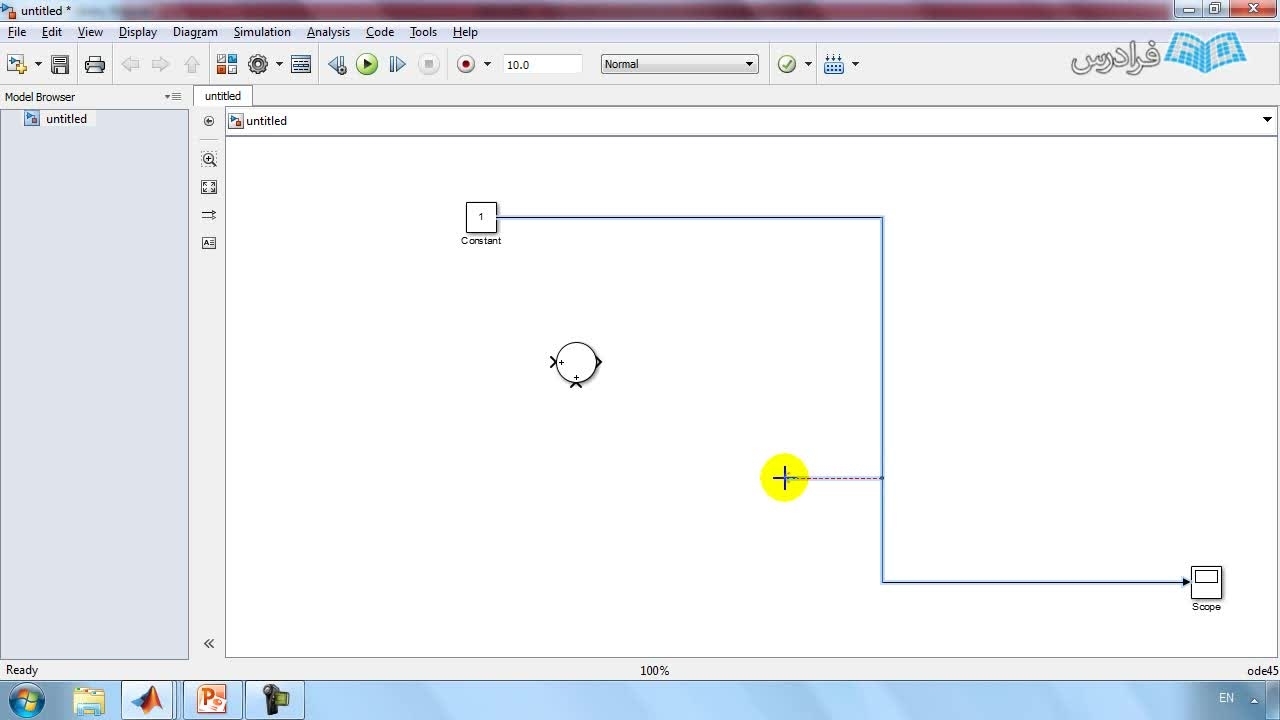Open the Model Advisor dropdown arrow
1280x720 pixels.
808,64
